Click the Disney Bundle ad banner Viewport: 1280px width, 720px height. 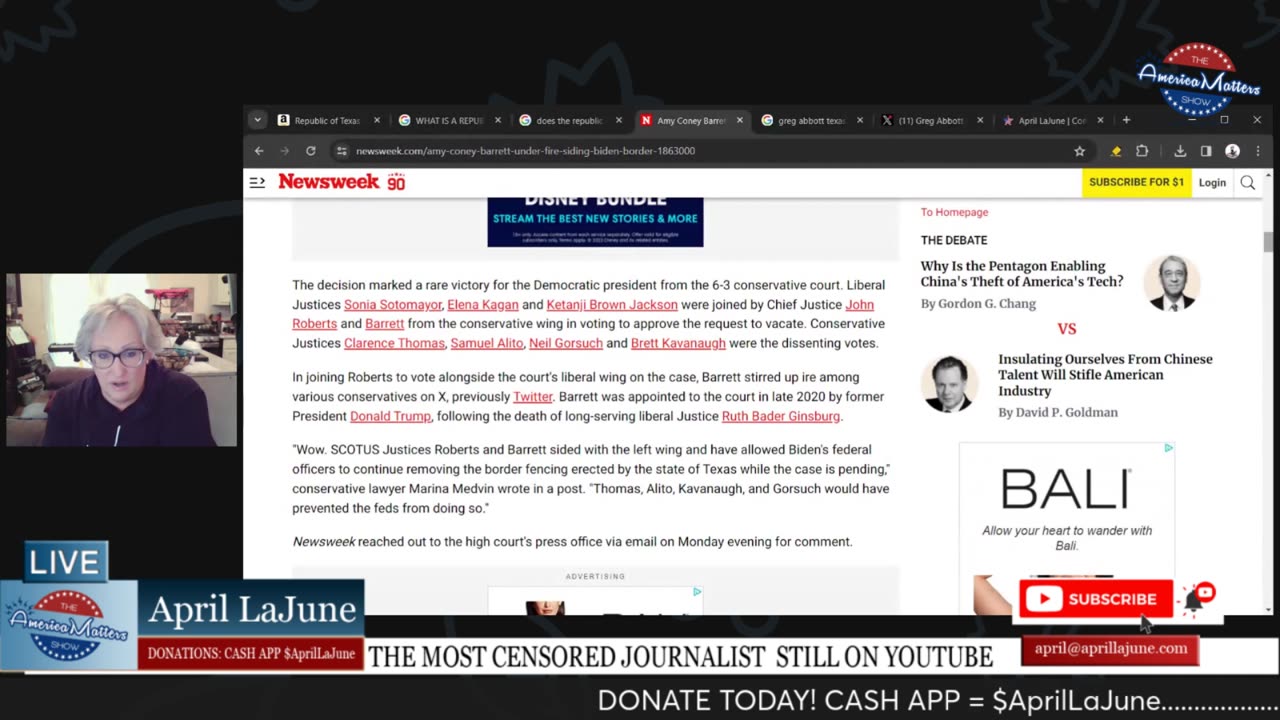pyautogui.click(x=595, y=221)
